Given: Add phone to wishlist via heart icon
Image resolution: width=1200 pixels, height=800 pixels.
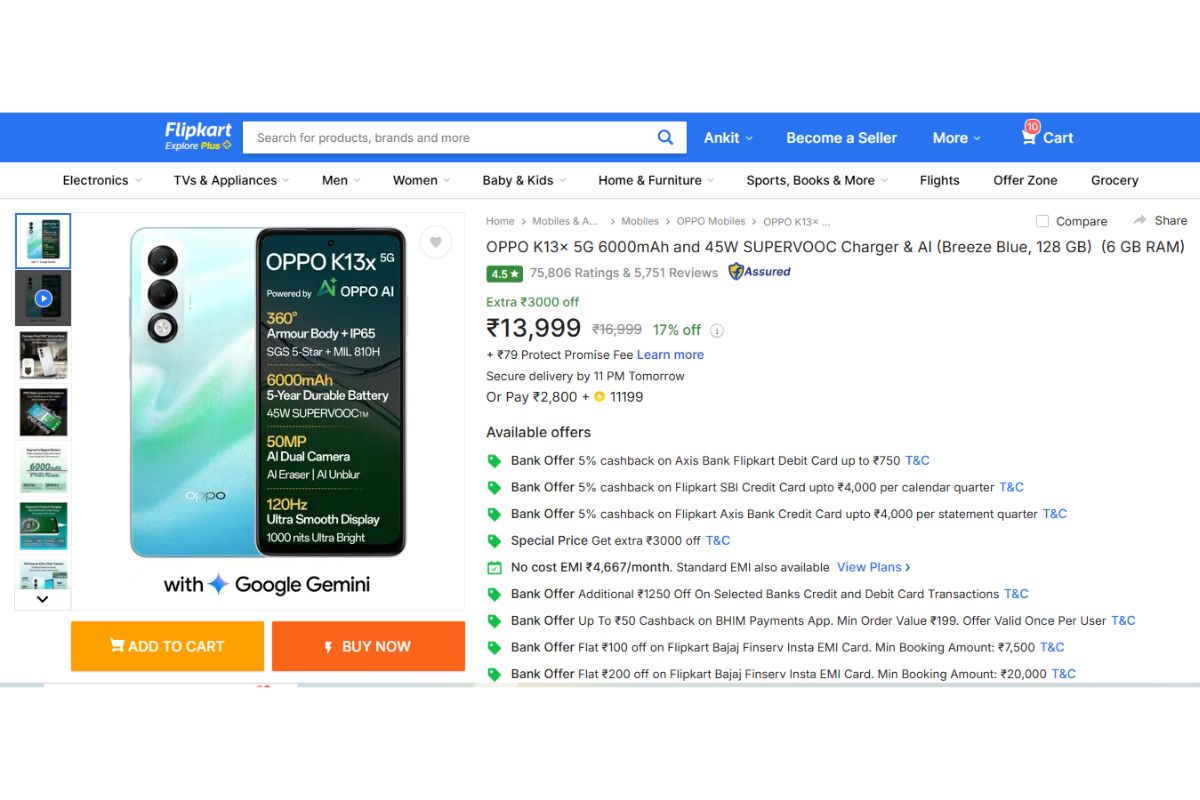Looking at the screenshot, I should click(x=436, y=242).
